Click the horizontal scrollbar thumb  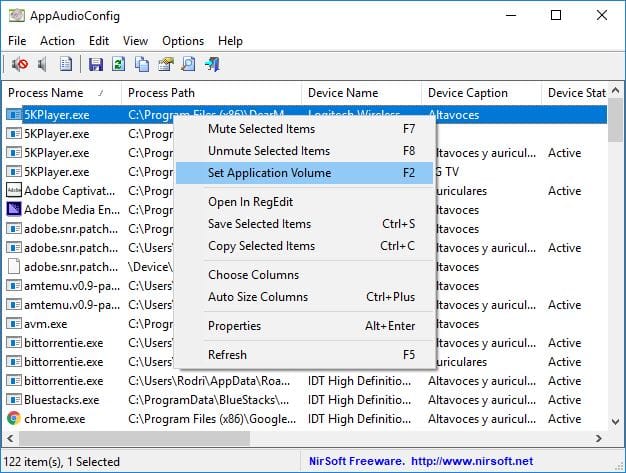coord(134,438)
